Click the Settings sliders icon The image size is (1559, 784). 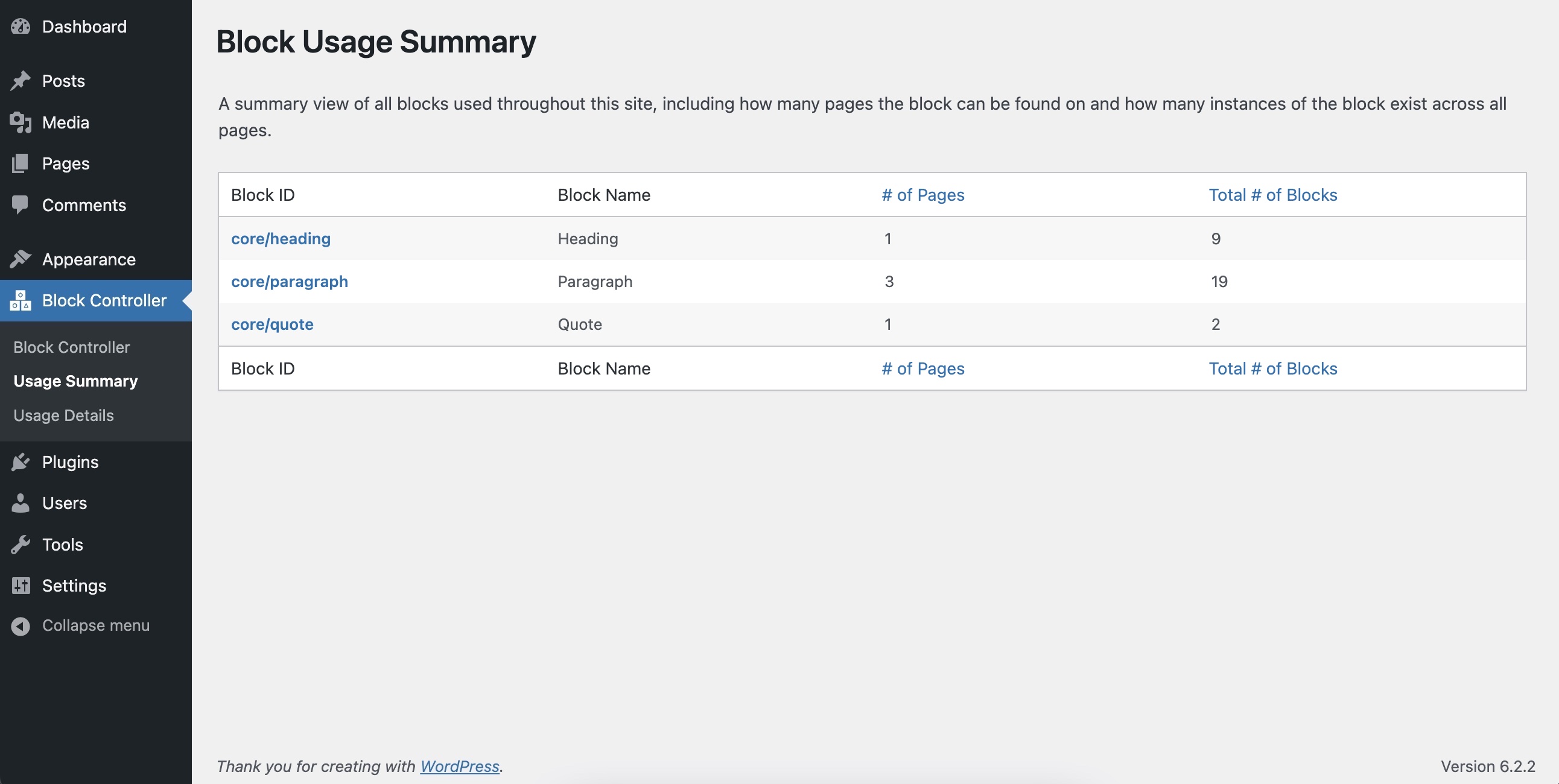tap(21, 586)
